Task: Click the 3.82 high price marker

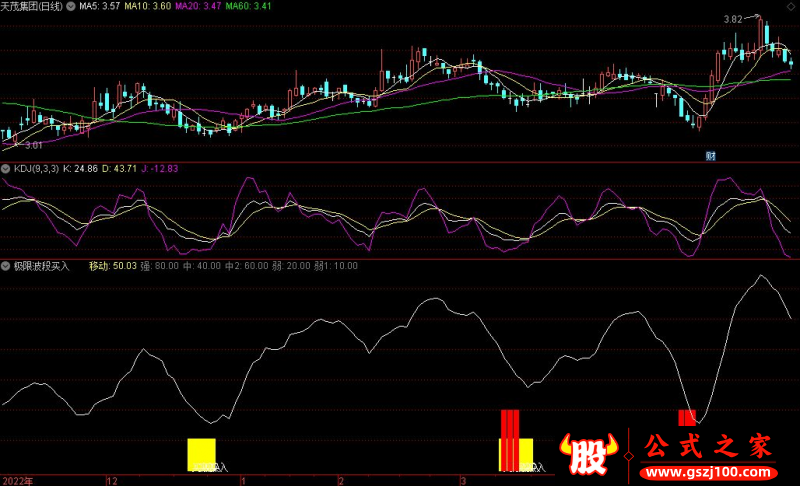Action: [x=733, y=19]
